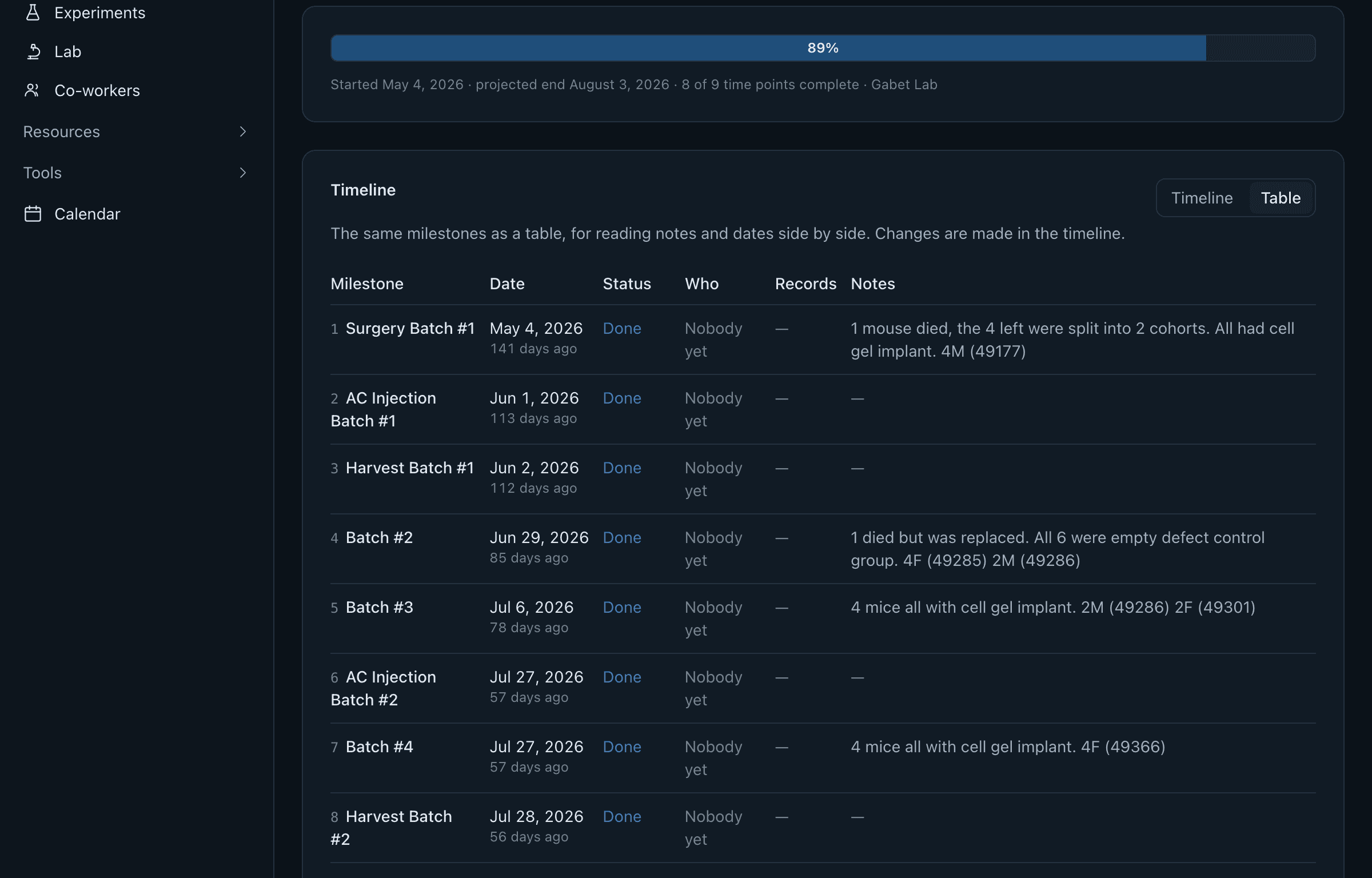Open Experiments flask icon in sidebar
1372x878 pixels.
[33, 13]
